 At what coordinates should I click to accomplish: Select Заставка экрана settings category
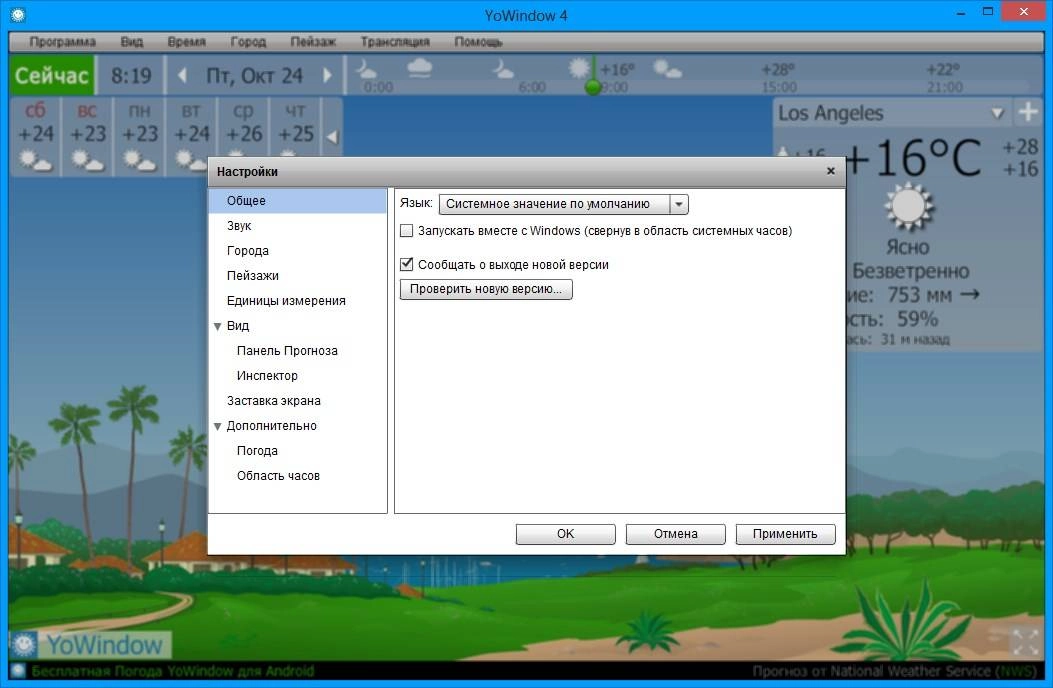297,400
